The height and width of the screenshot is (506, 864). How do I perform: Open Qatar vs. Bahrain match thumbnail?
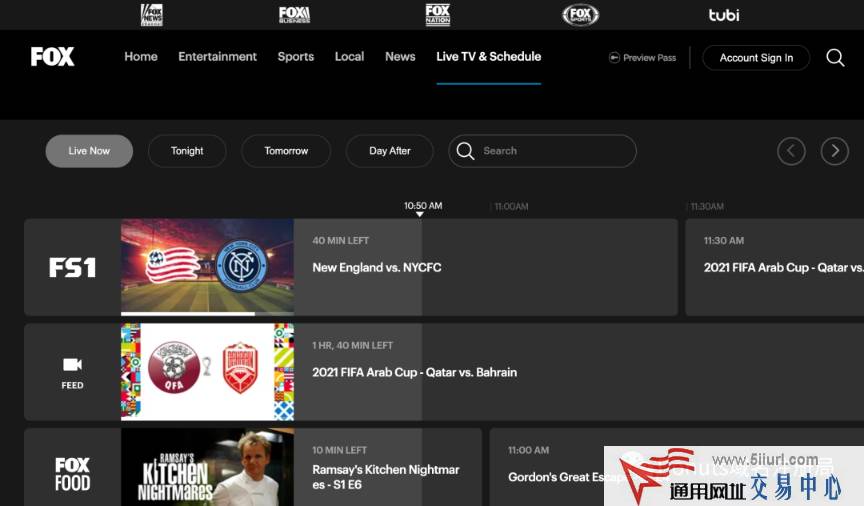coord(207,372)
